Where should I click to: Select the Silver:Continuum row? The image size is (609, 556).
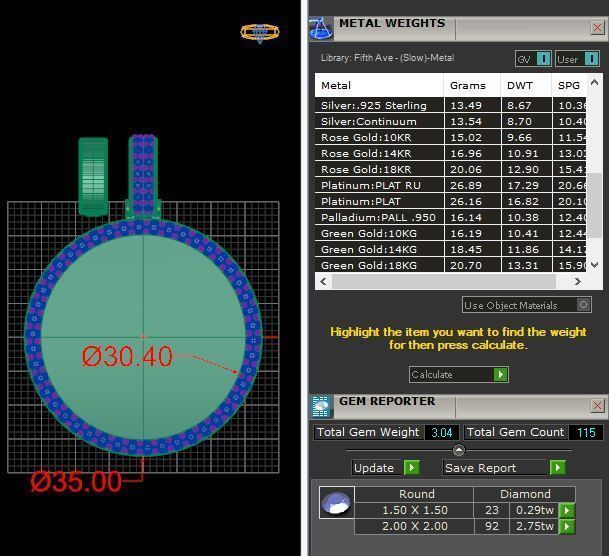coord(451,121)
